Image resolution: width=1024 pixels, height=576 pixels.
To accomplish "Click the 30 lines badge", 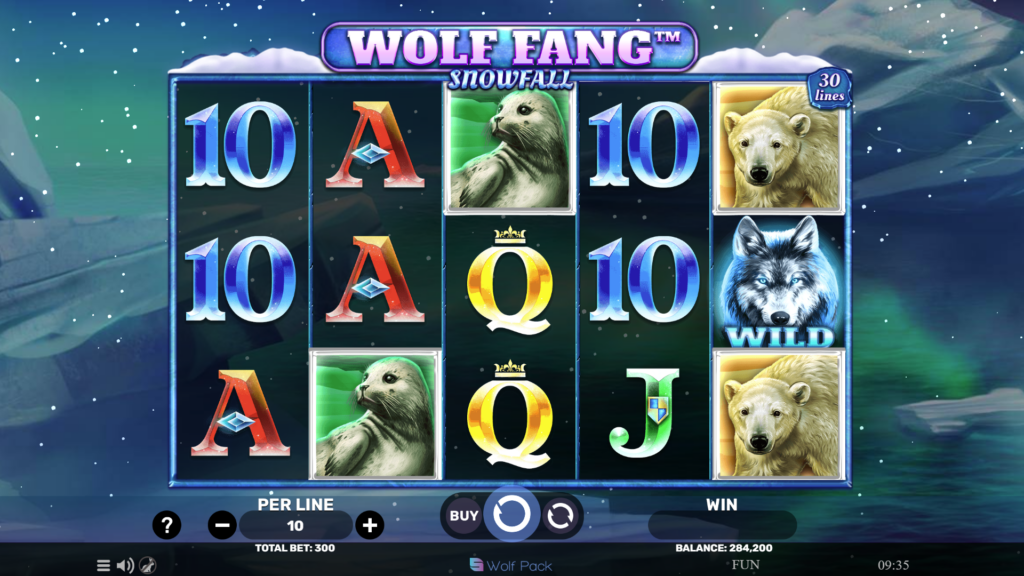I will pyautogui.click(x=829, y=88).
